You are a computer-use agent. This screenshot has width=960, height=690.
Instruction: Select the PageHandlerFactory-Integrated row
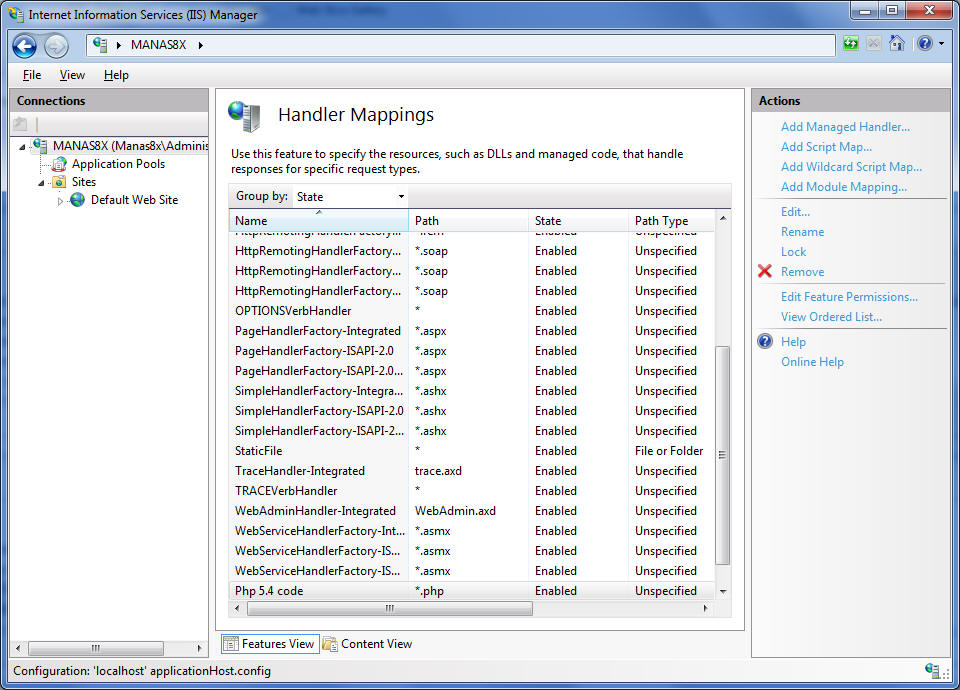[471, 331]
